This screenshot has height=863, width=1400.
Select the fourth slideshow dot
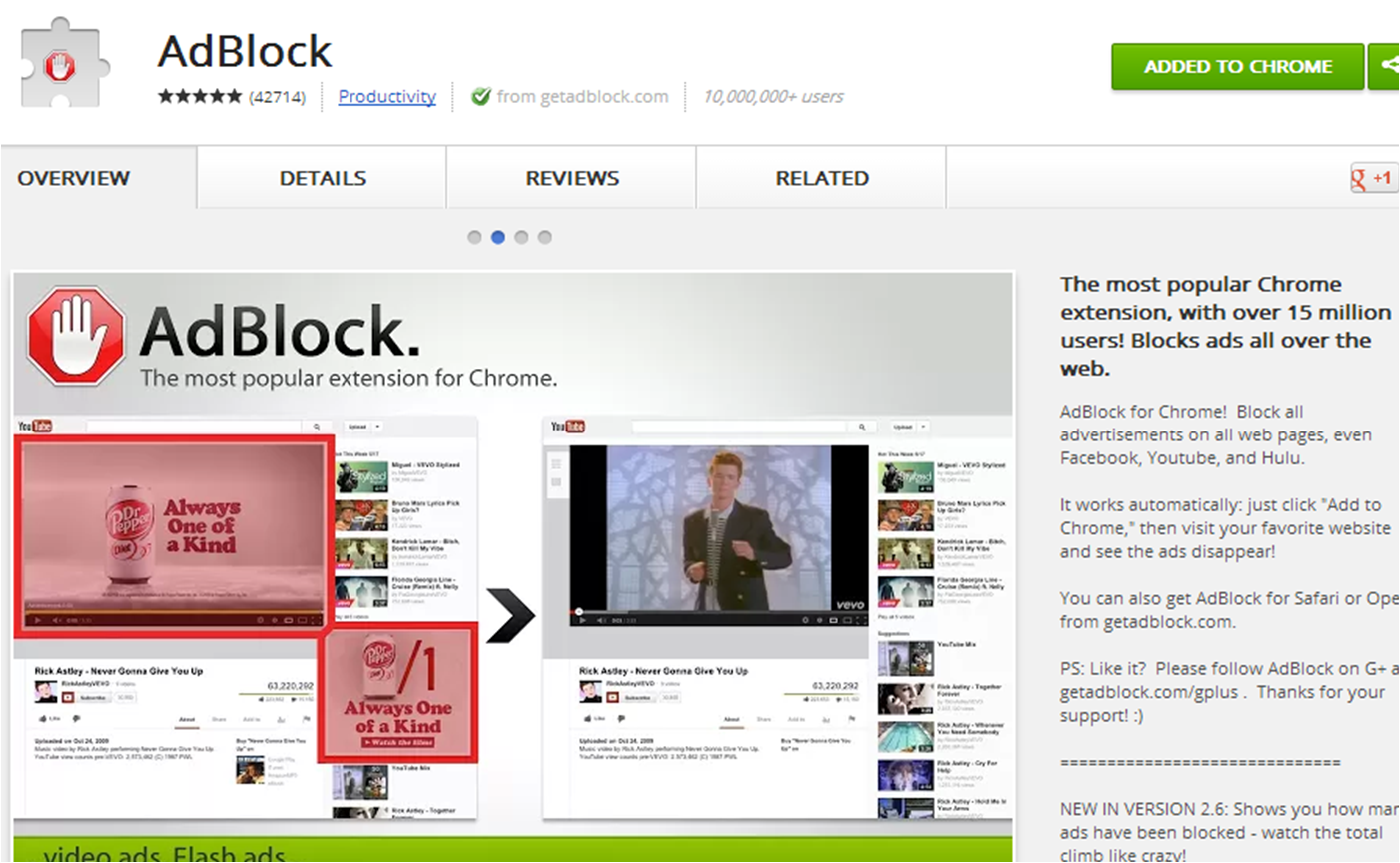(544, 237)
